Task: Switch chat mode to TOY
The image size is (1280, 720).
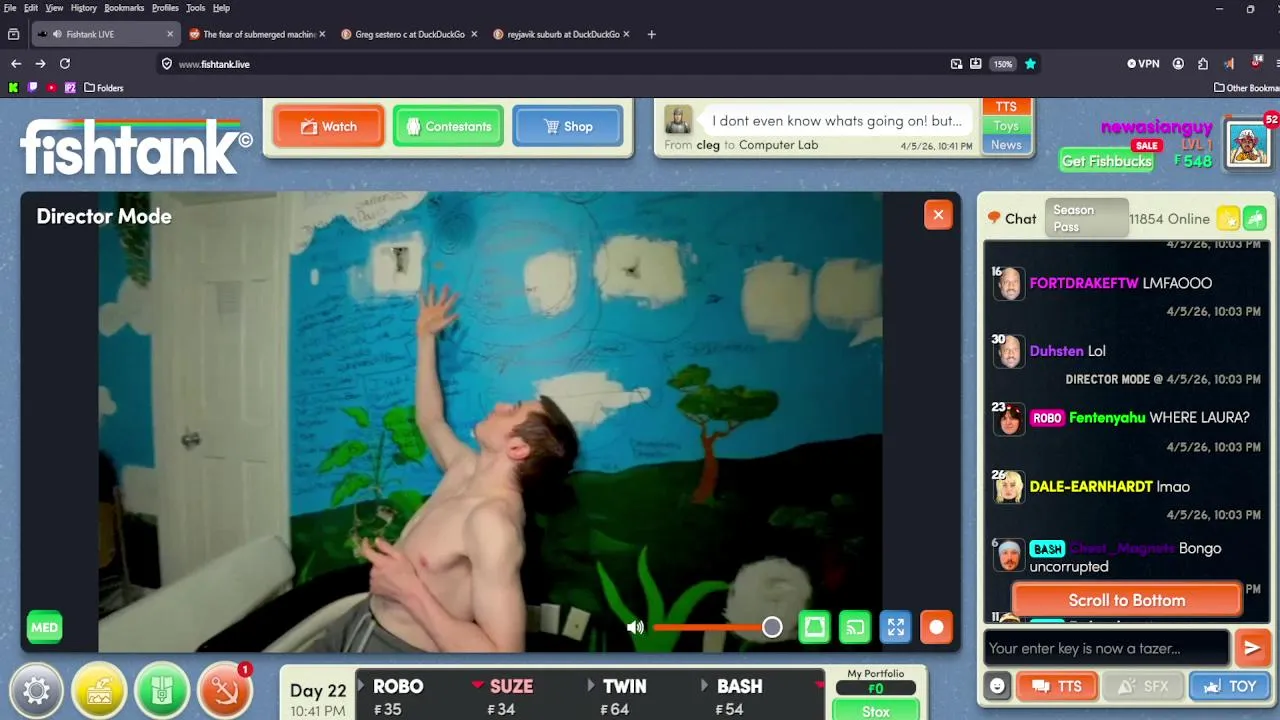Action: (x=1229, y=686)
